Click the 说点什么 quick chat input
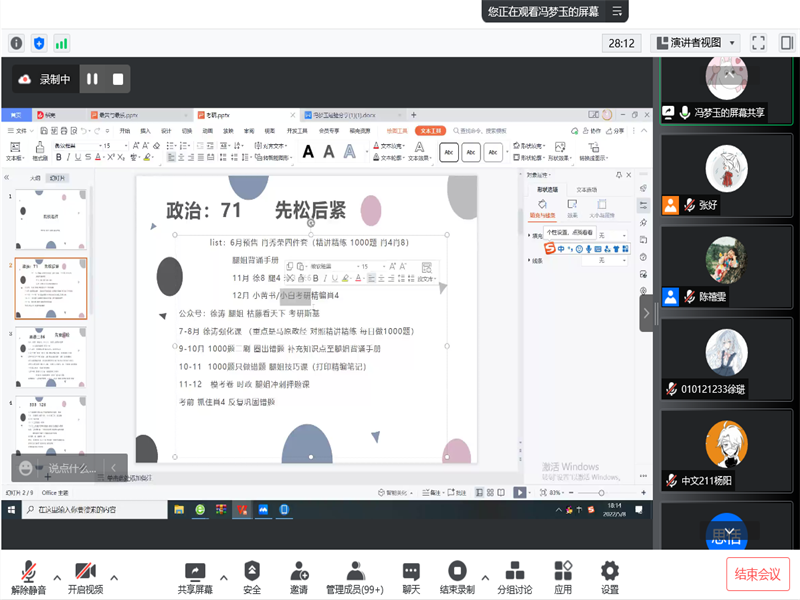Screen dimensions: 800x600 pyautogui.click(x=71, y=468)
